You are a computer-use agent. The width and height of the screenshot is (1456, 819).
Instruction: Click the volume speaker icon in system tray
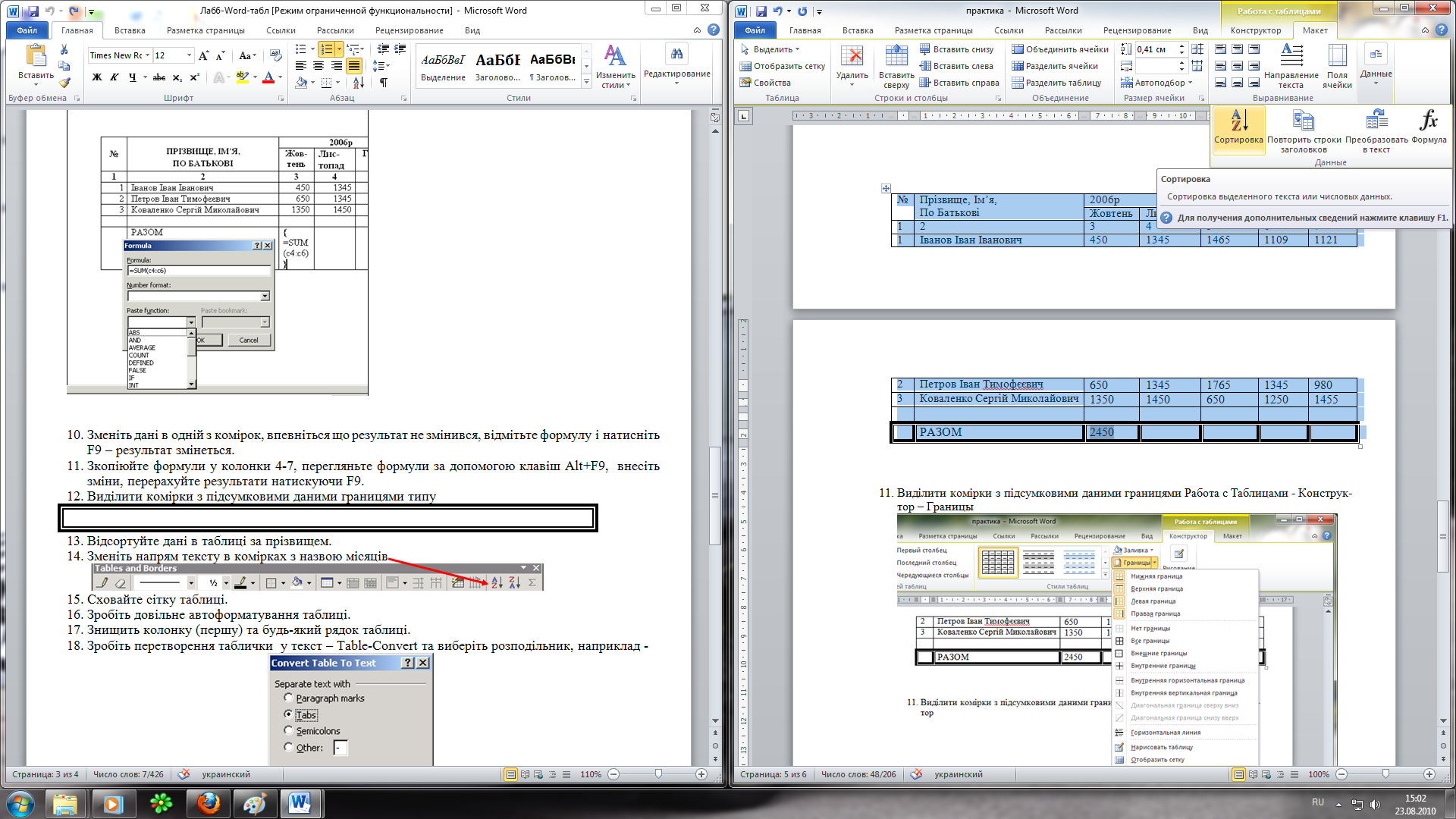(1376, 805)
